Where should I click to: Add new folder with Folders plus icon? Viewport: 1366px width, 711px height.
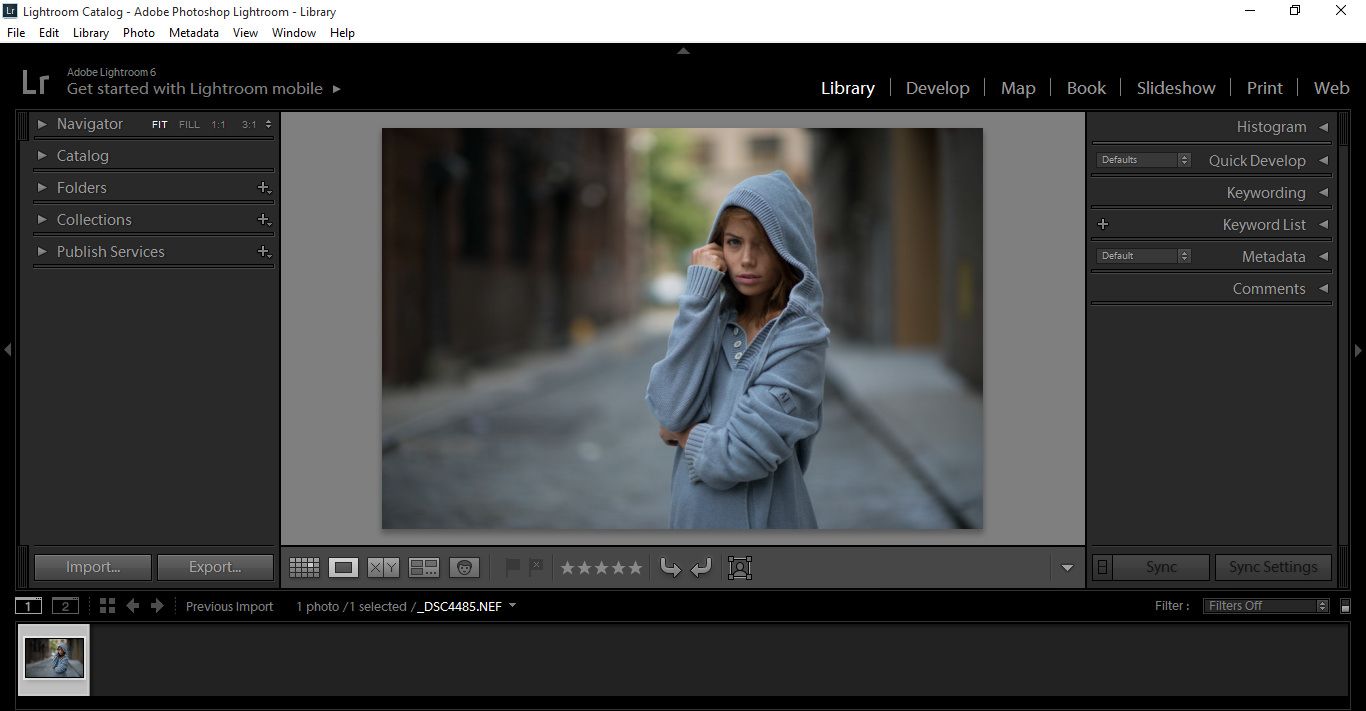264,188
